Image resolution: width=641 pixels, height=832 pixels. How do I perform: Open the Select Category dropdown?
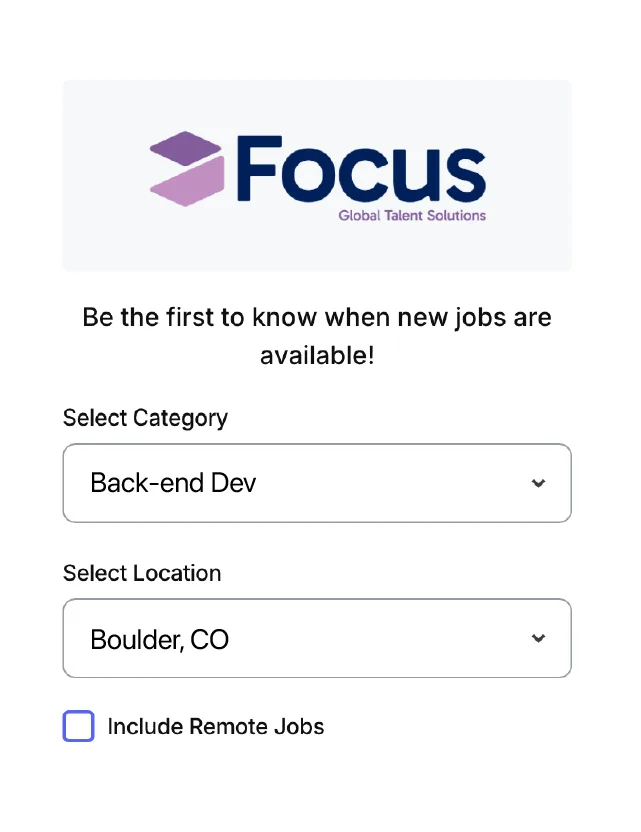tap(317, 483)
